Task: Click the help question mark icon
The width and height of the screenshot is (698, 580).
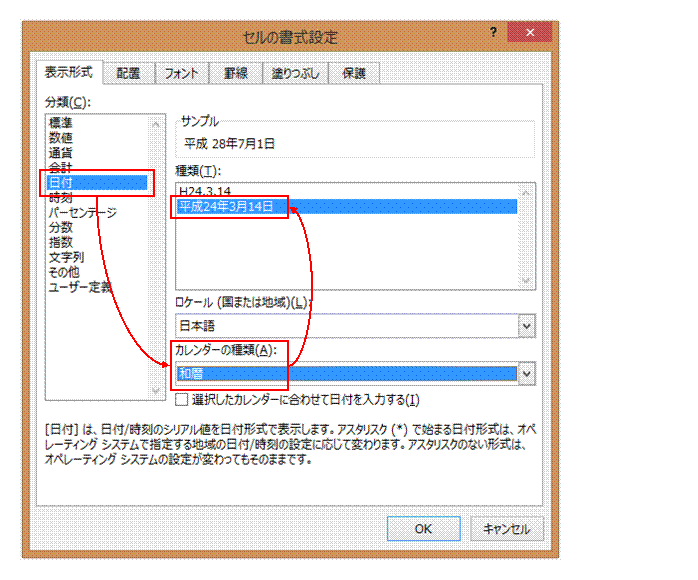Action: pos(493,32)
